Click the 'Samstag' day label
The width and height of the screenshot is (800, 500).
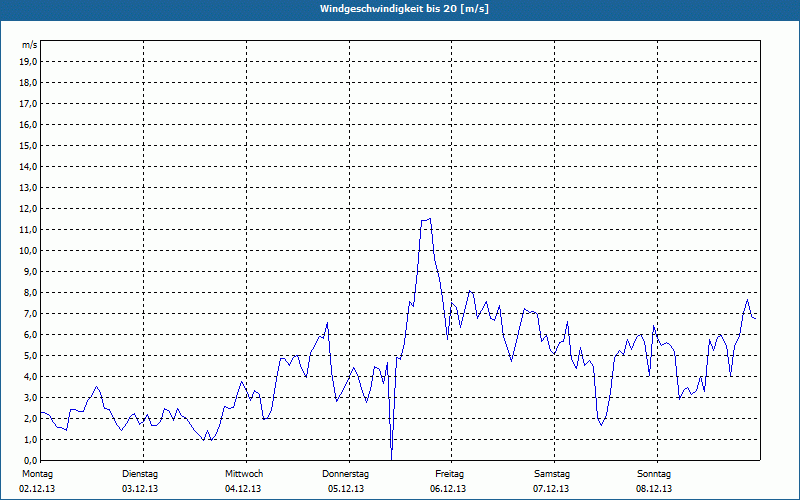552,474
